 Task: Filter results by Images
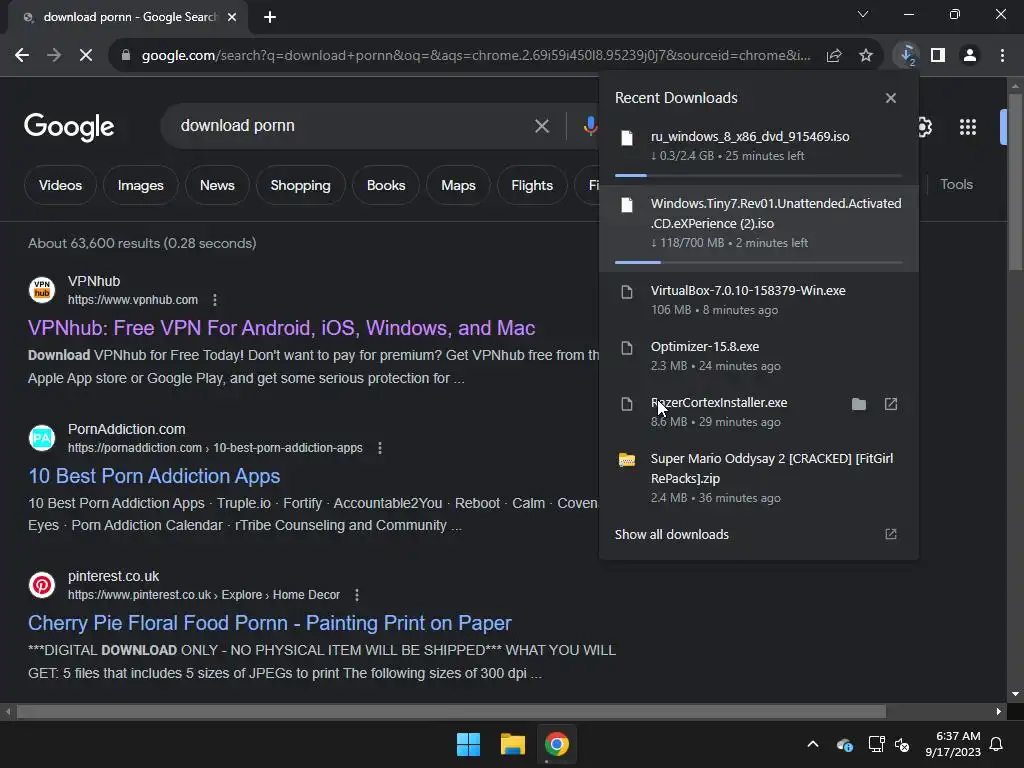[x=140, y=185]
